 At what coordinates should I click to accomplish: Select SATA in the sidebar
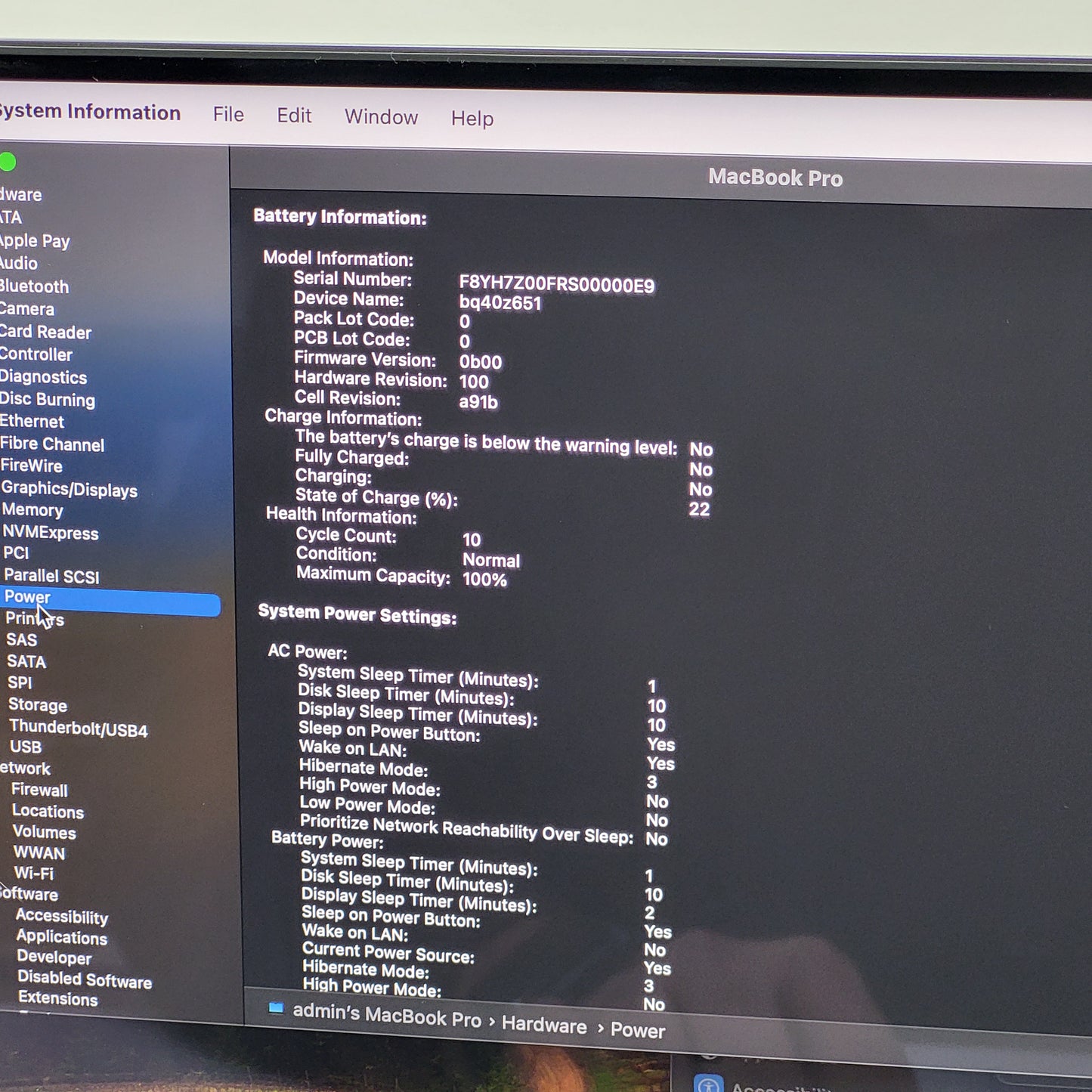26,661
